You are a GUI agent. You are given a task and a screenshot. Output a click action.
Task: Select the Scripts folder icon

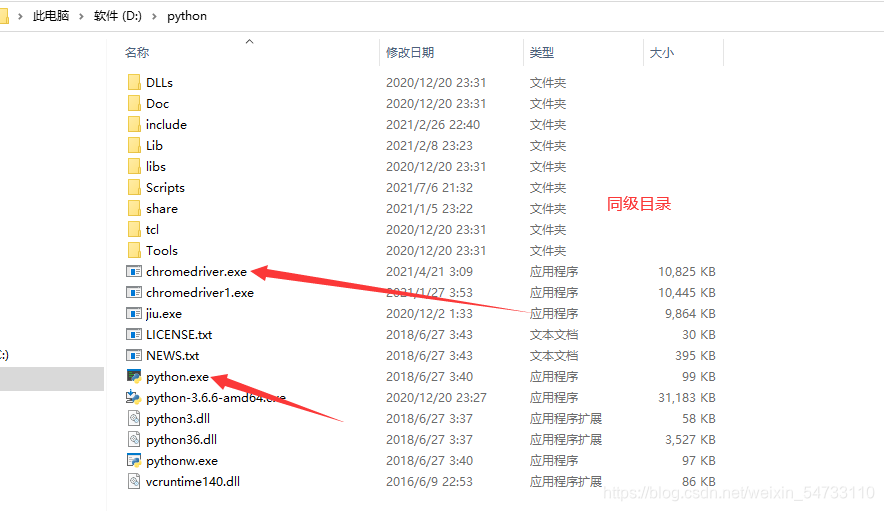[134, 187]
